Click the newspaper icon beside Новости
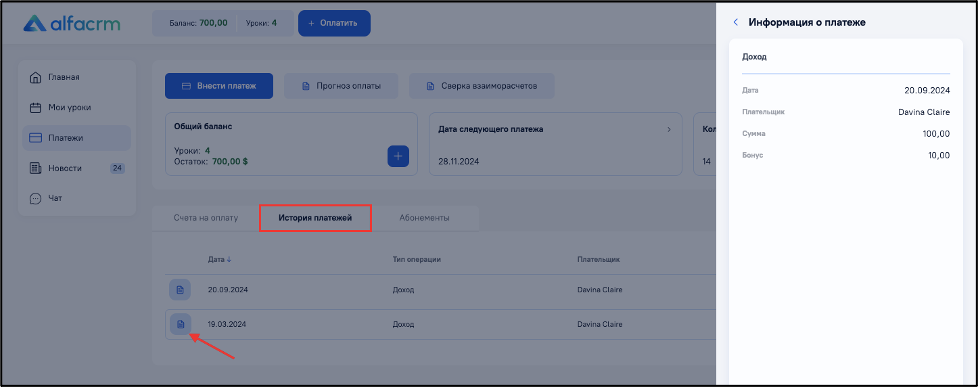979x387 pixels. [x=35, y=168]
